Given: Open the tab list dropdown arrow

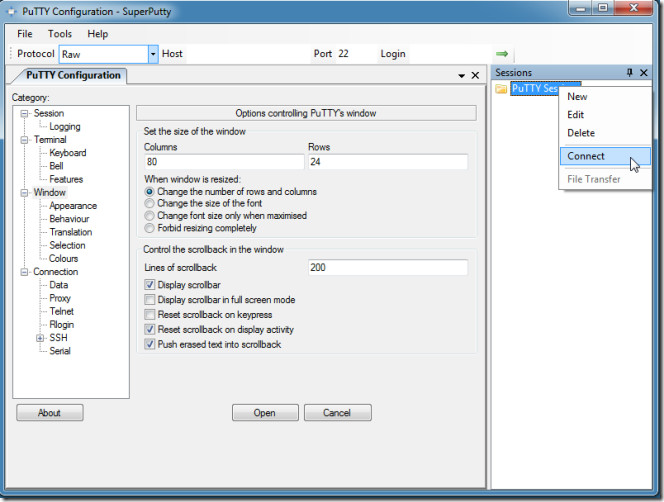Looking at the screenshot, I should 462,76.
